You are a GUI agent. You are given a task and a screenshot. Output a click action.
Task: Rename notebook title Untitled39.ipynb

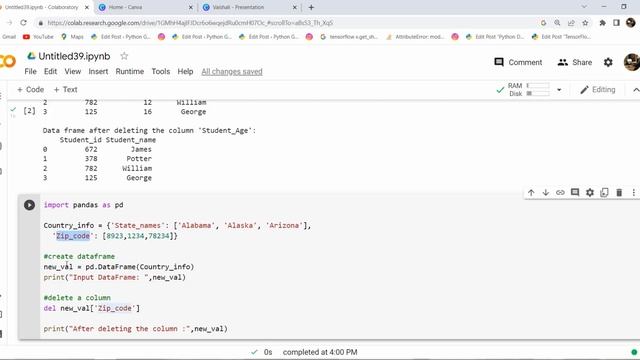click(74, 56)
